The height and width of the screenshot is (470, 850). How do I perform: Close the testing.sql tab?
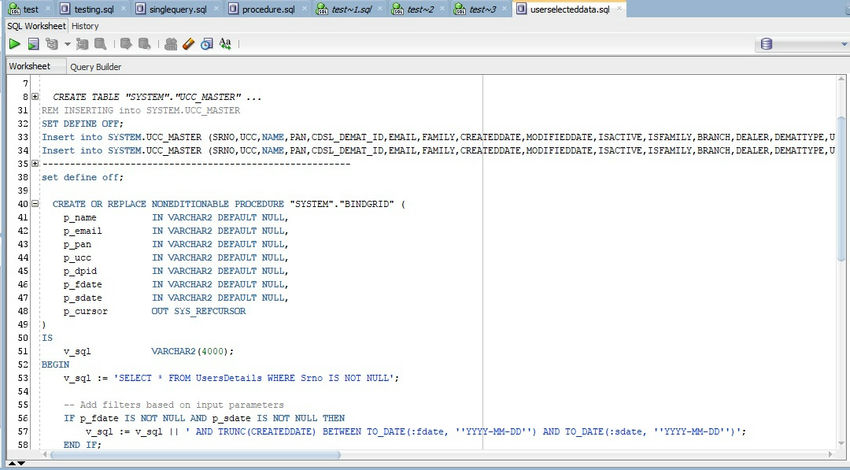tap(125, 9)
